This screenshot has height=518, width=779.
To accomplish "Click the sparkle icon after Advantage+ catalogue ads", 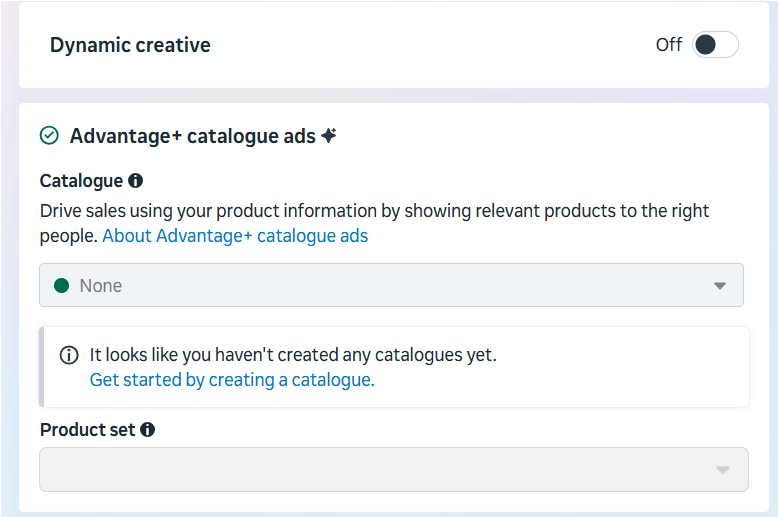I will (329, 135).
